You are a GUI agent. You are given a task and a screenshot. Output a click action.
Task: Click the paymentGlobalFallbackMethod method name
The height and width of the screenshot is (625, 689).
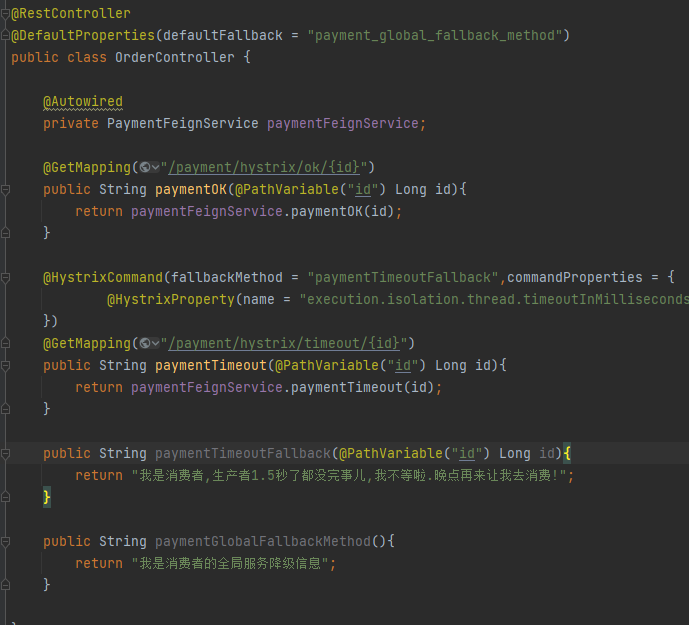[x=263, y=541]
